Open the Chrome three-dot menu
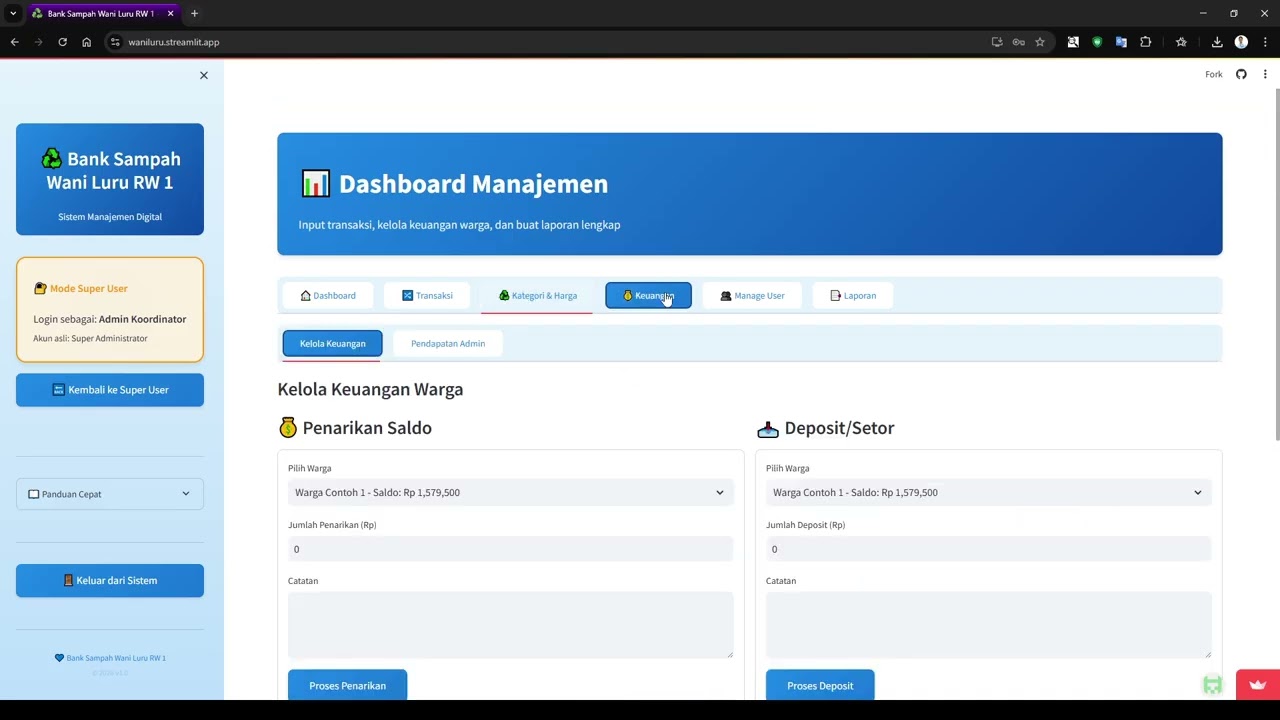The height and width of the screenshot is (720, 1280). click(x=1265, y=42)
